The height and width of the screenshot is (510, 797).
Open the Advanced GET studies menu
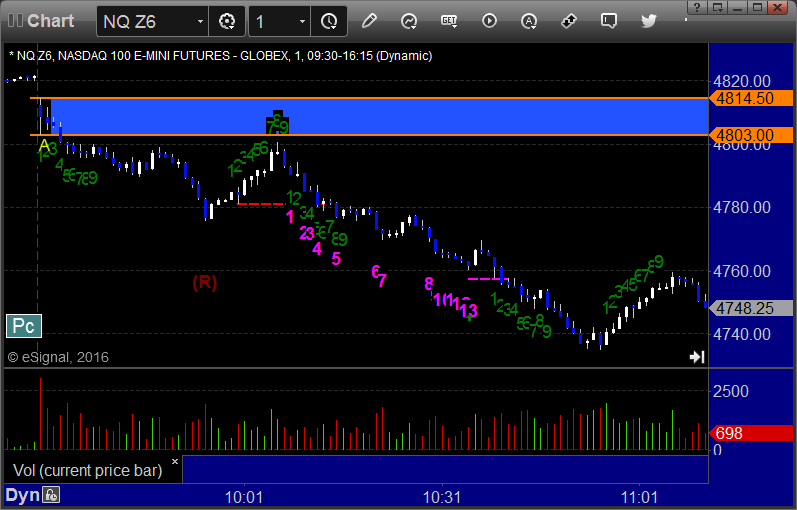[x=449, y=21]
